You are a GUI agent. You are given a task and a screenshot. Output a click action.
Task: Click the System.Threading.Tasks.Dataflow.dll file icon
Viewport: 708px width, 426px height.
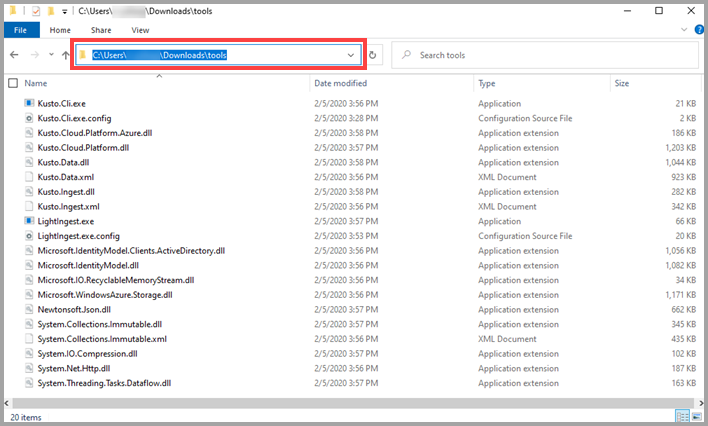click(x=29, y=383)
